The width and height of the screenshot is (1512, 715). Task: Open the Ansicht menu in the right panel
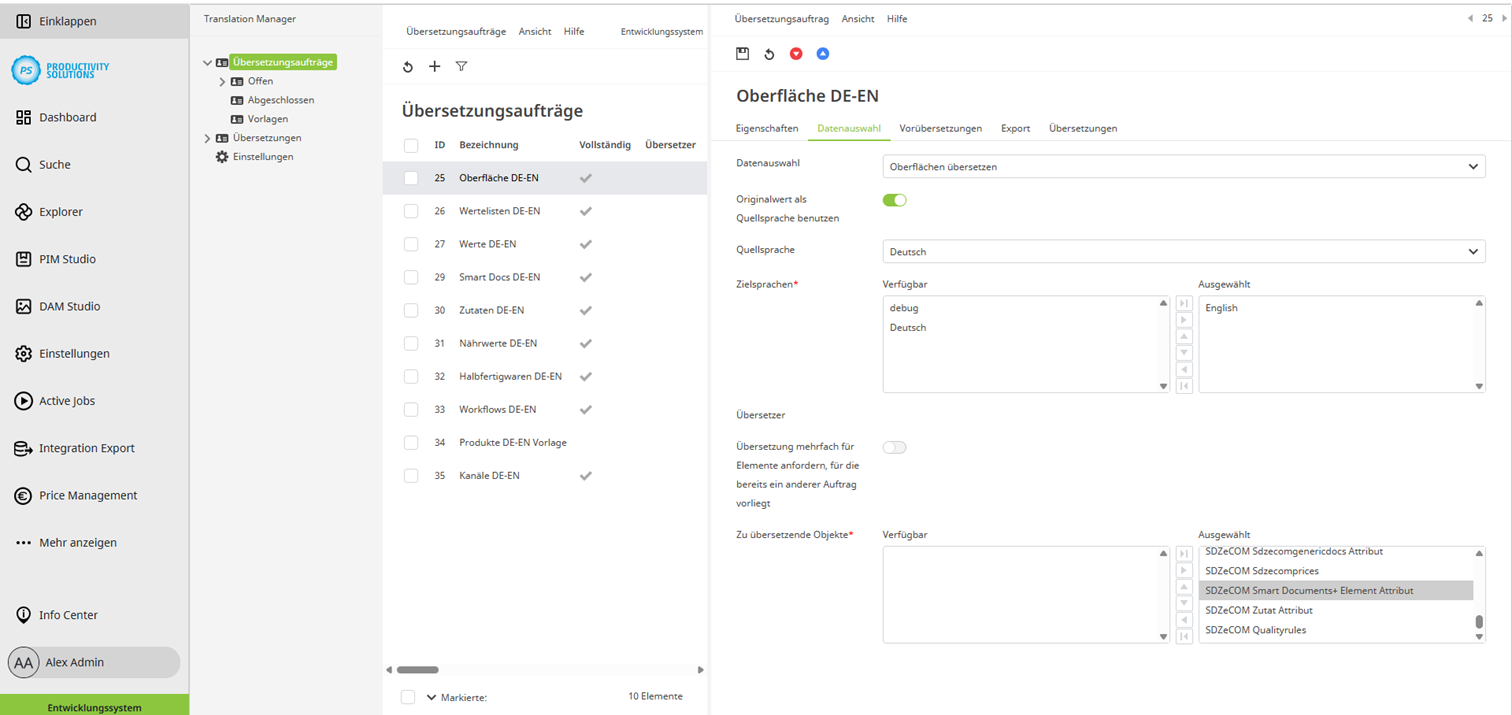(x=857, y=18)
